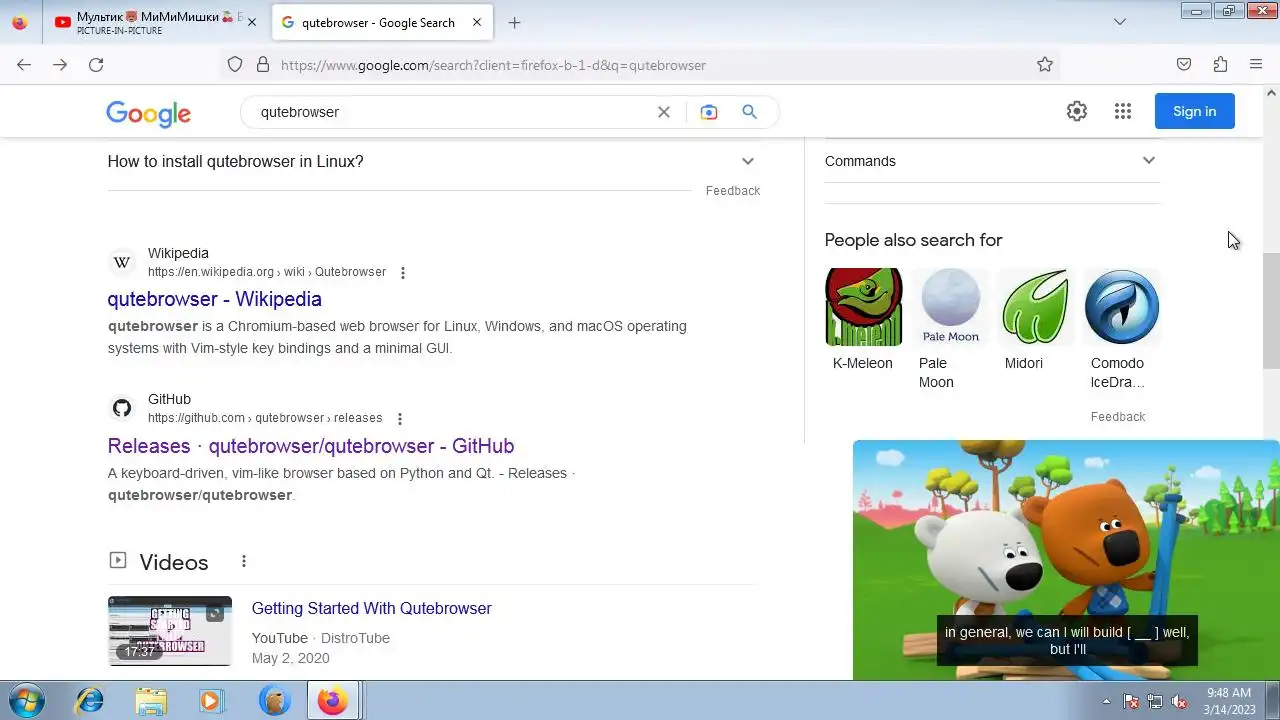
Task: Open the Extensions puzzle icon
Action: tap(1220, 64)
